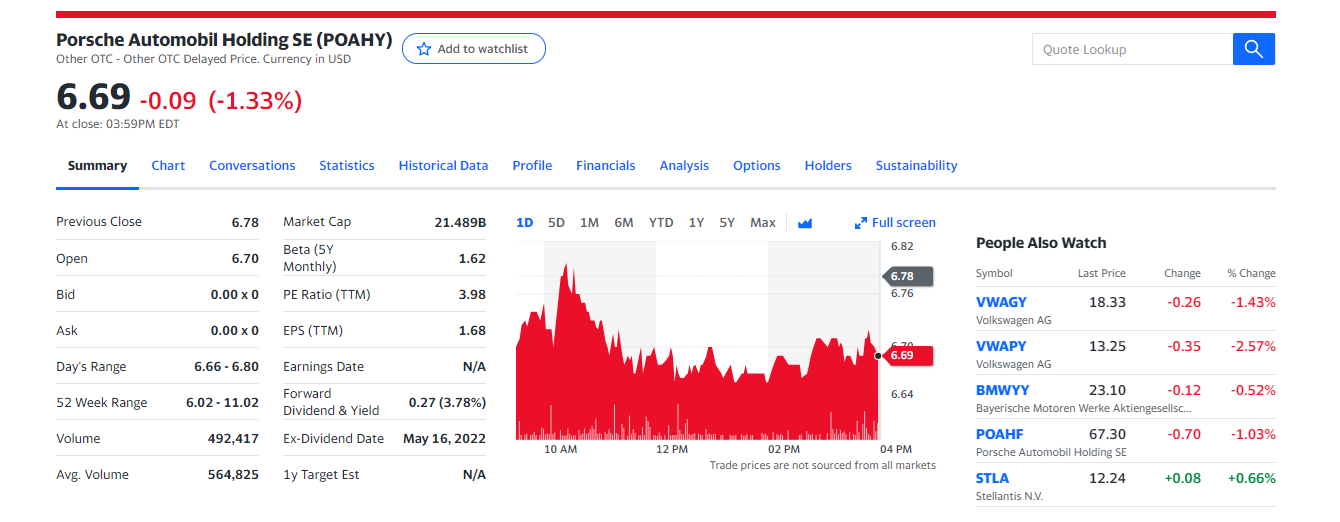Viewport: 1340px width, 522px height.
Task: Click the chart type area icon
Action: (805, 223)
